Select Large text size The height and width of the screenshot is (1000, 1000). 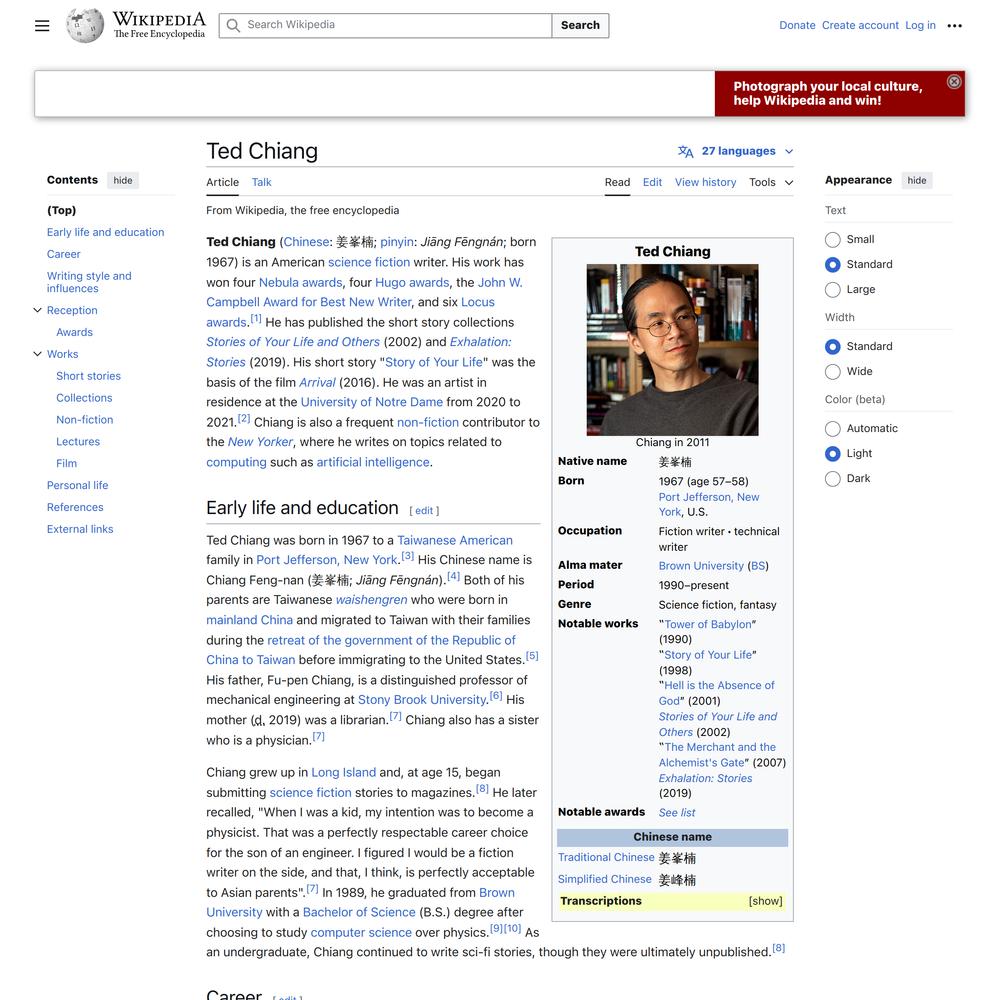(832, 290)
